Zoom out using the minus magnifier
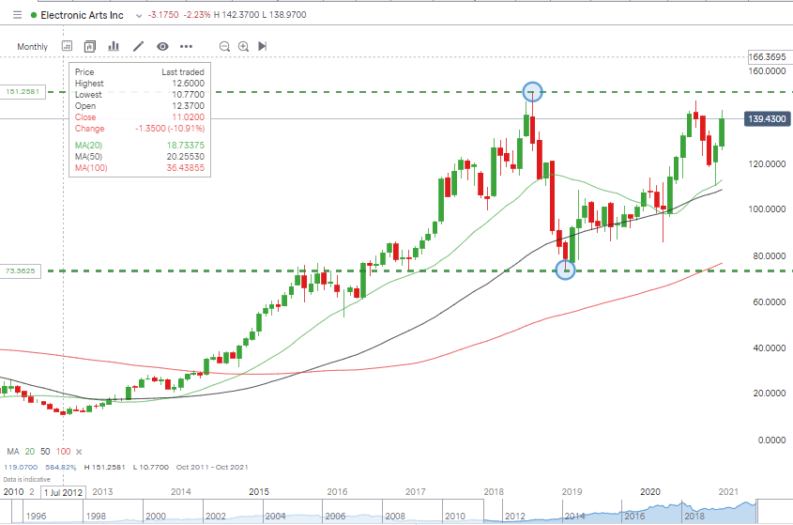The width and height of the screenshot is (793, 525). pyautogui.click(x=224, y=46)
